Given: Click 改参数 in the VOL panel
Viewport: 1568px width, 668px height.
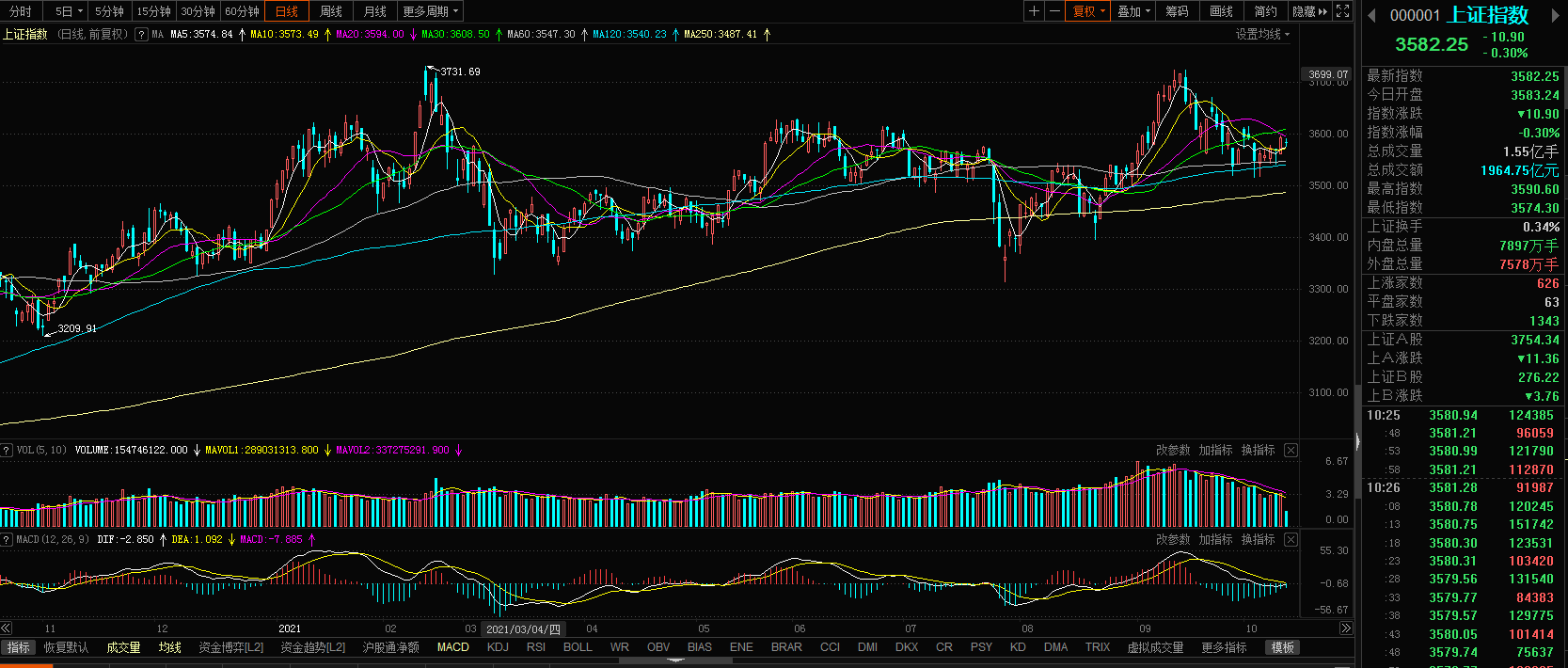Looking at the screenshot, I should pyautogui.click(x=1173, y=451).
